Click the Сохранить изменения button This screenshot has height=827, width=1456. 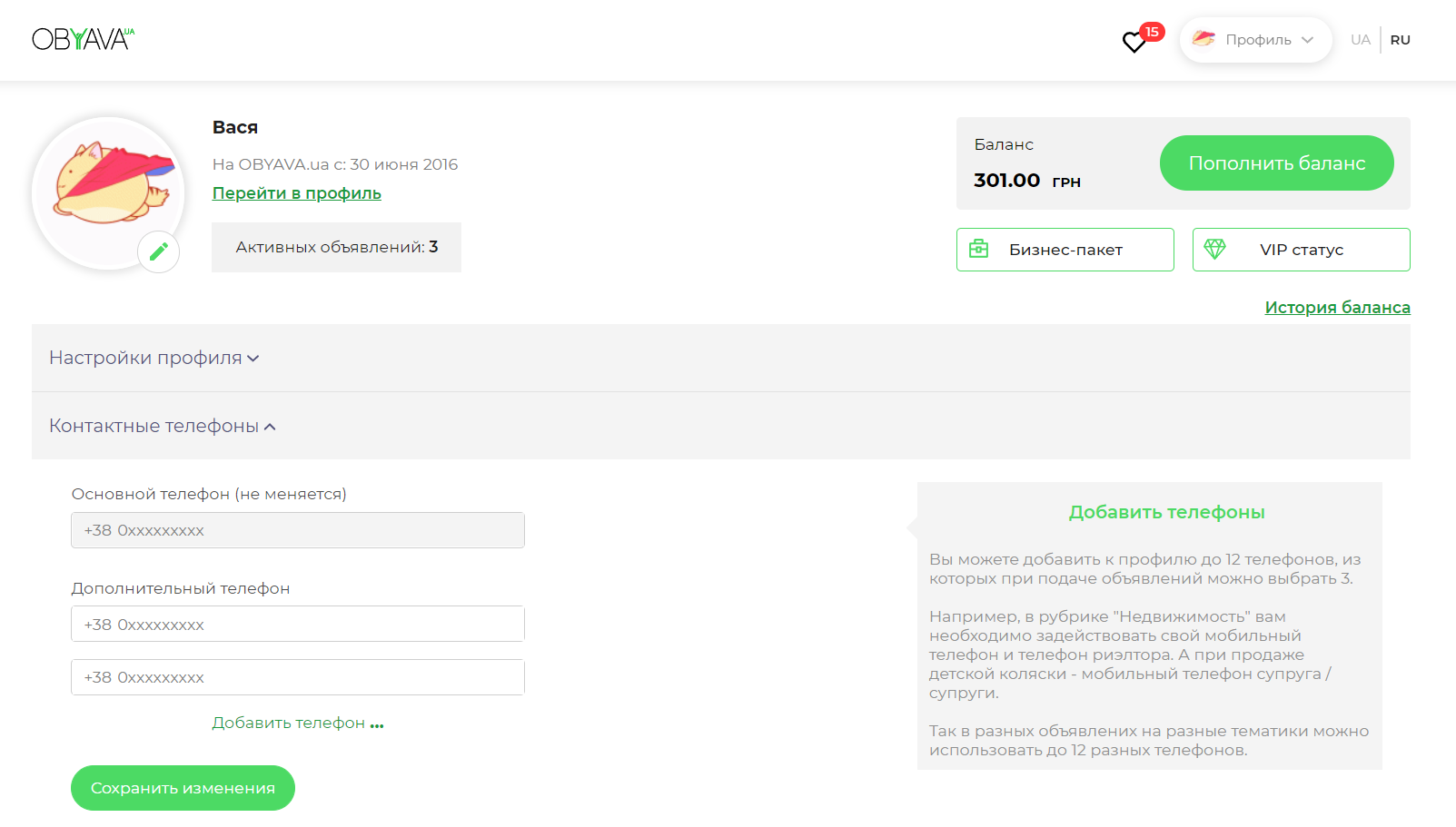tap(183, 788)
